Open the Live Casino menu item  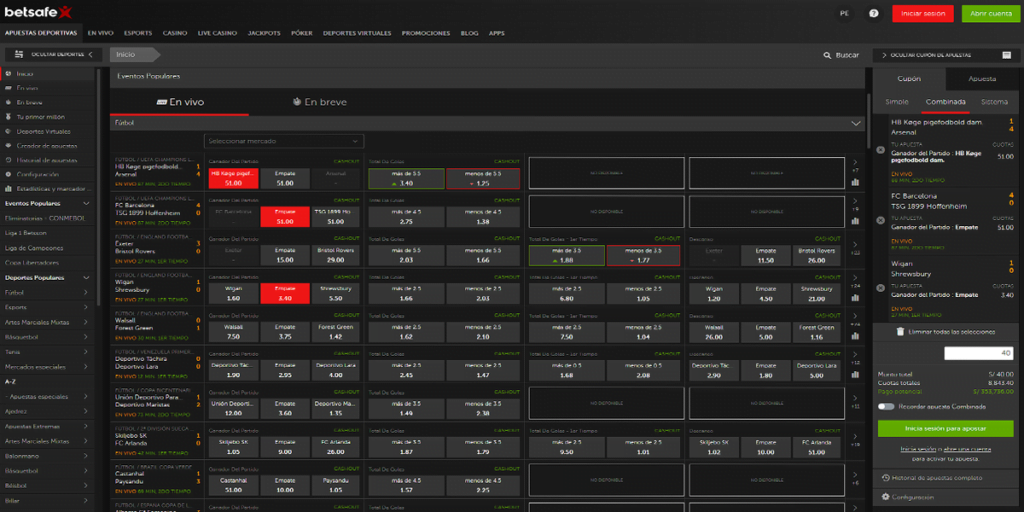click(217, 33)
